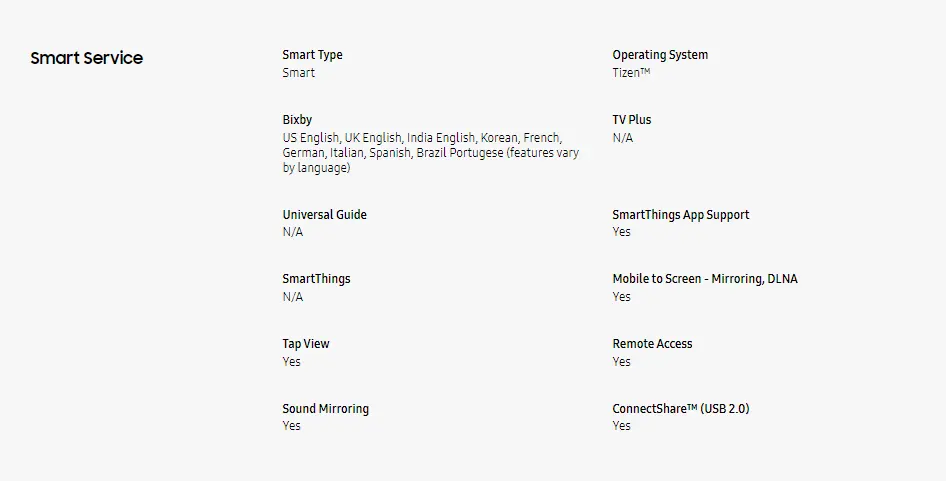Screen dimensions: 946x481
Task: Click the Yes value under SmartThings App Support
Action: click(622, 232)
